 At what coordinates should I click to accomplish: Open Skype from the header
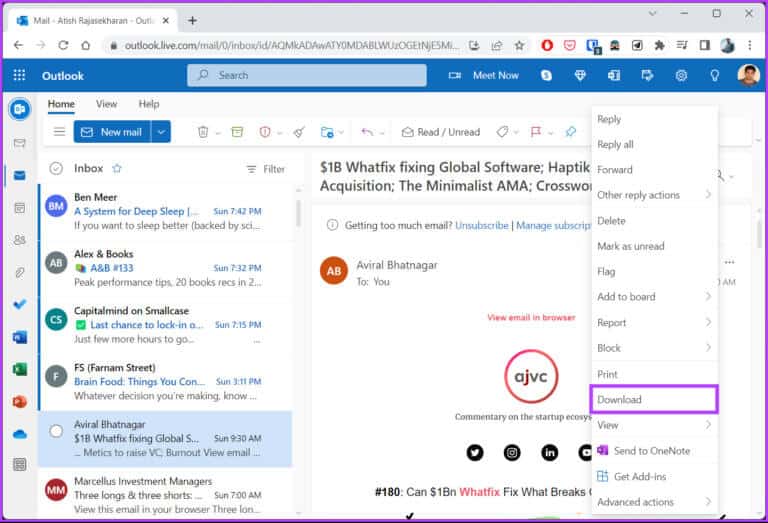click(x=546, y=75)
